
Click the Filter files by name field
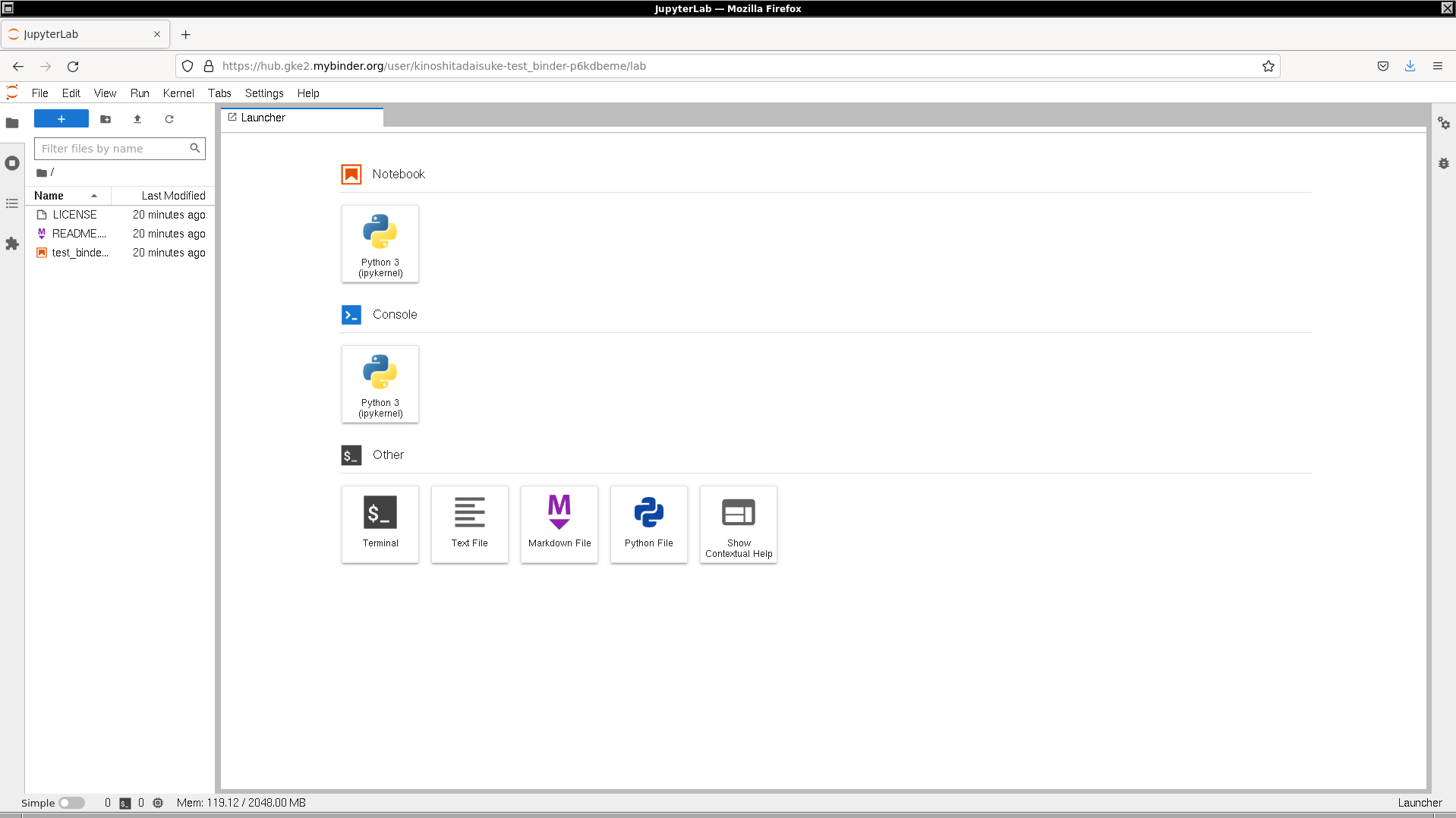(114, 149)
